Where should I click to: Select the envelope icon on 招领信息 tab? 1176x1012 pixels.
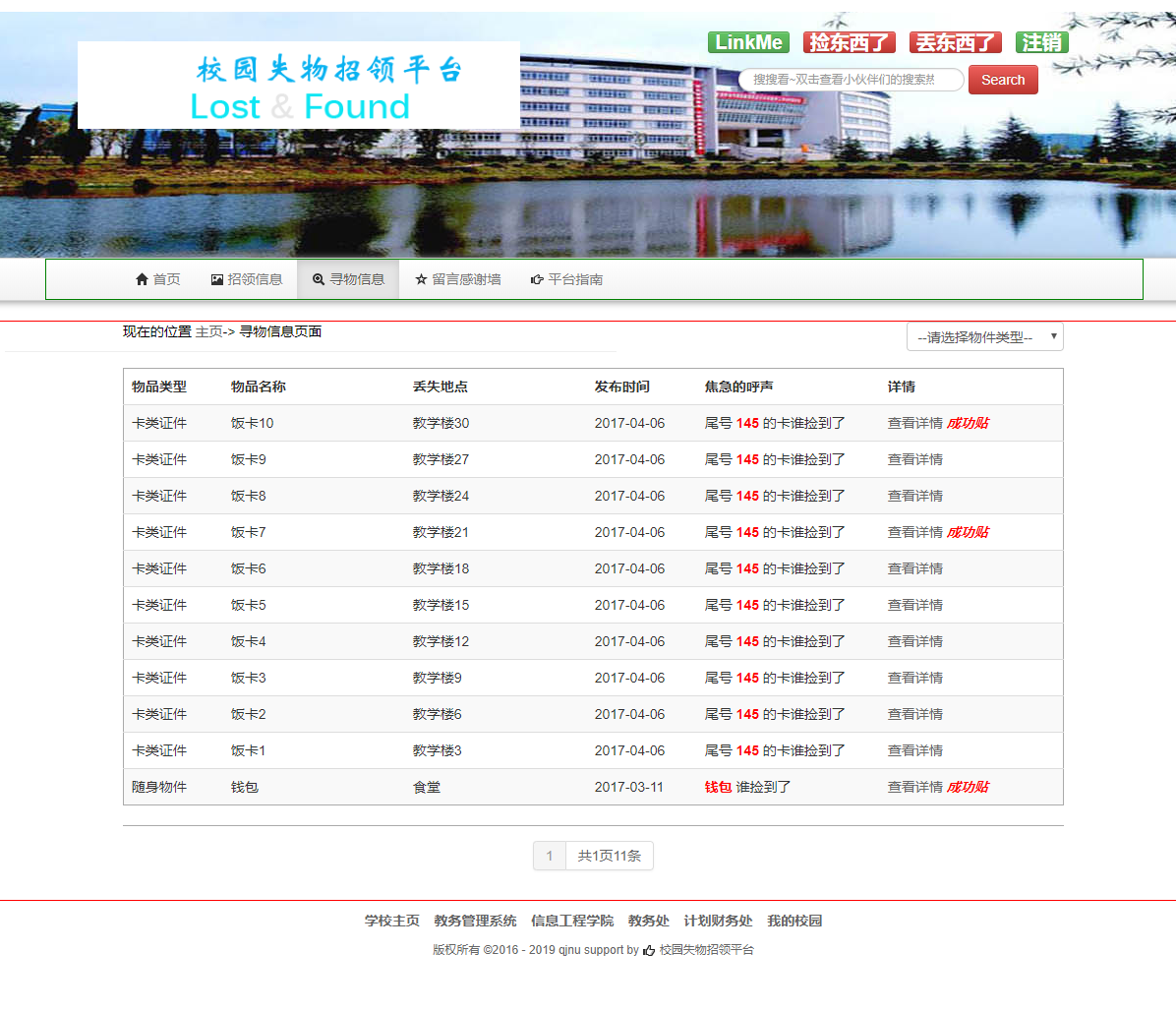click(215, 279)
